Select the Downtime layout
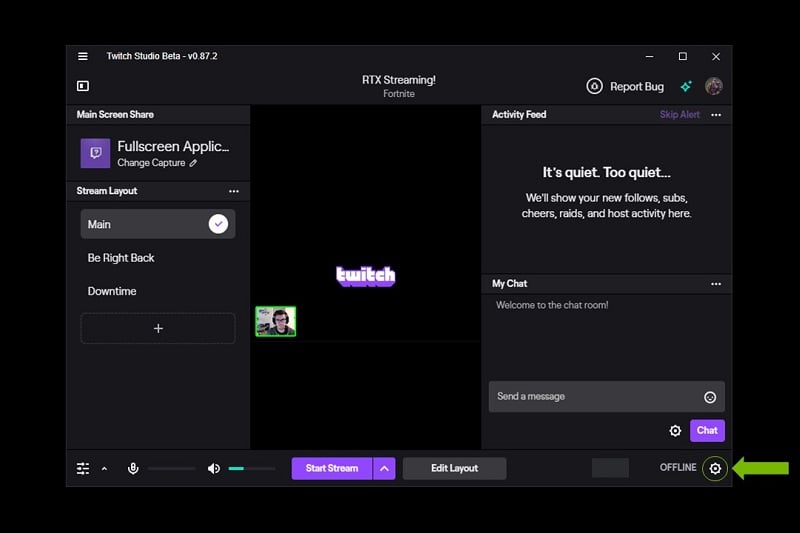The image size is (800, 533). [112, 291]
